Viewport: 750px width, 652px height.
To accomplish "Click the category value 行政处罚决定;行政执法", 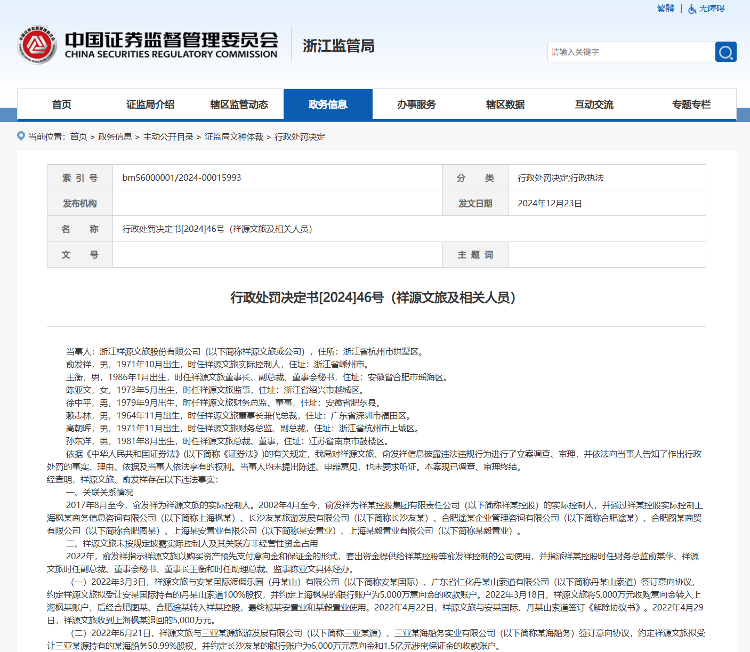I will click(561, 178).
